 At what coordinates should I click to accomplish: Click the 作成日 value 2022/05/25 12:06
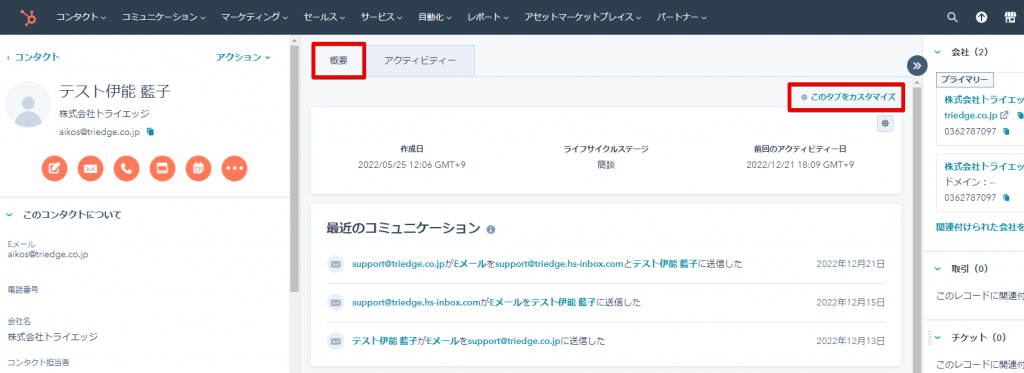pos(411,165)
